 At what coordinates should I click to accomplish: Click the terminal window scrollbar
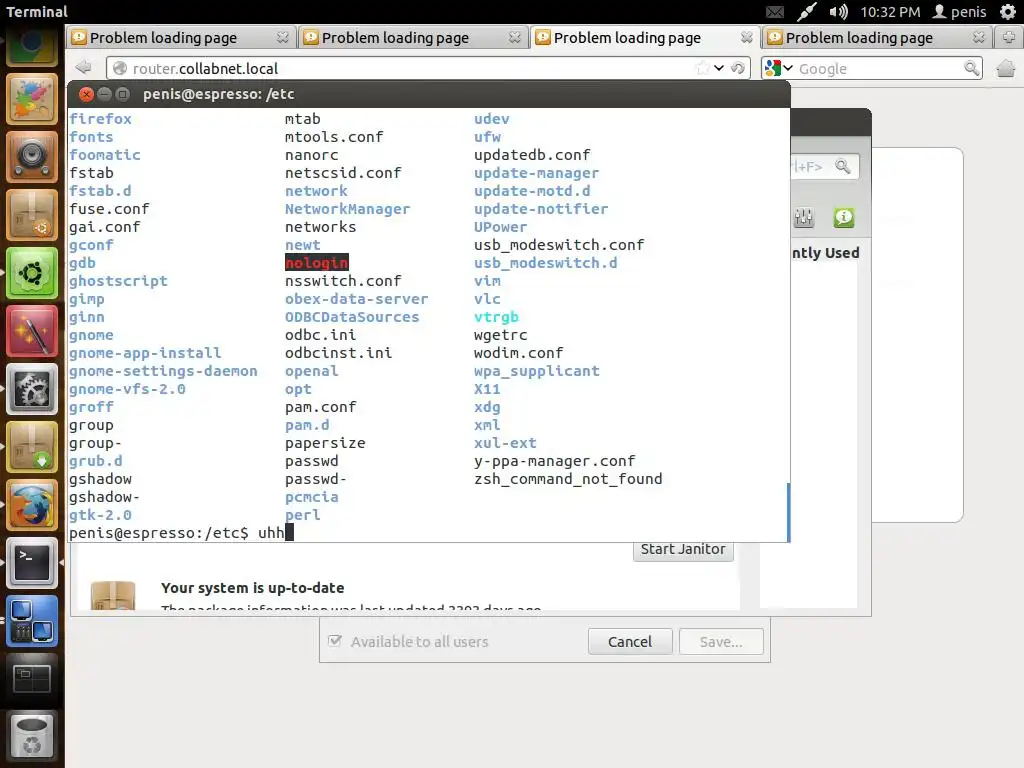(788, 512)
